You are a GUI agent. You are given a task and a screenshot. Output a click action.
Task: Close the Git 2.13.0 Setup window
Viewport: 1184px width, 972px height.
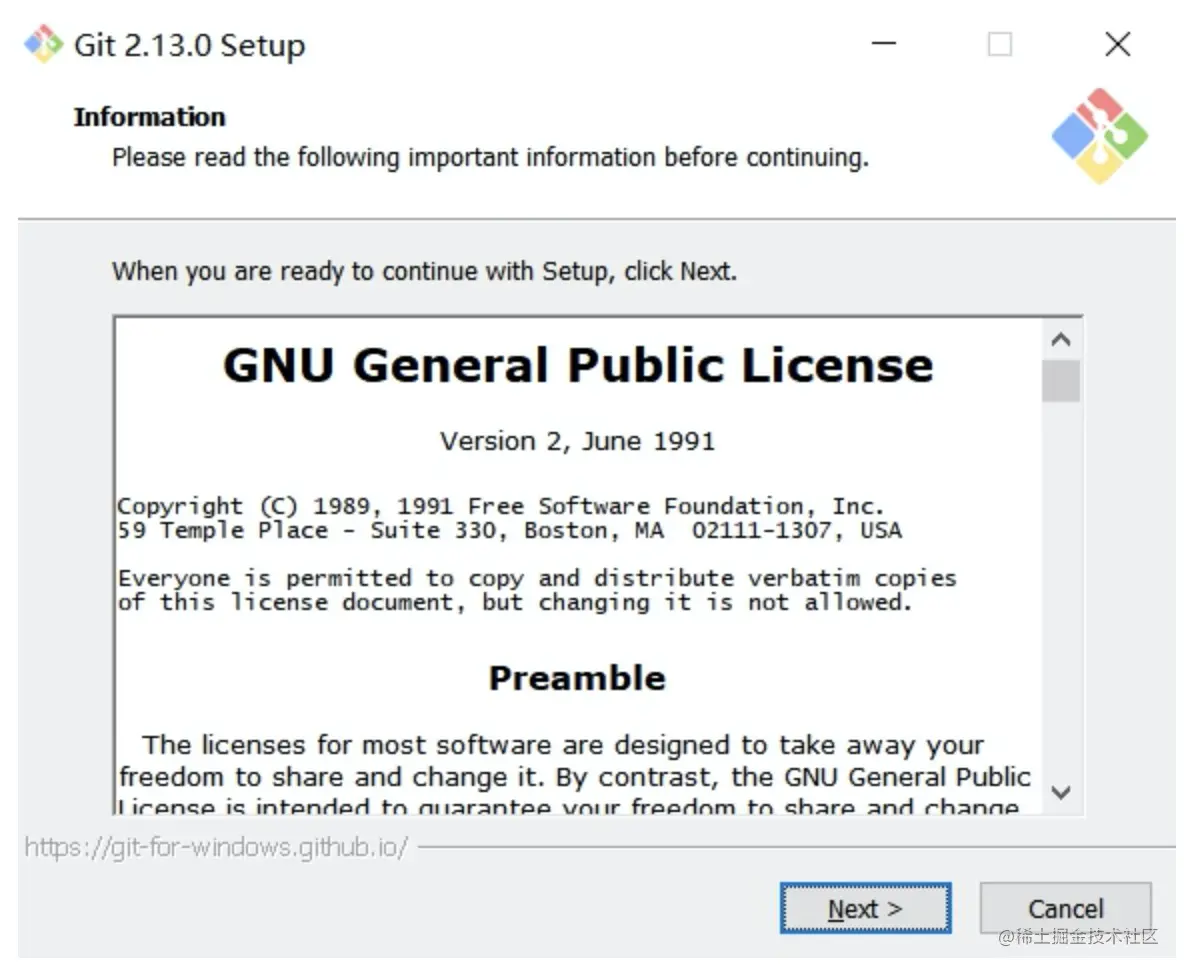tap(1118, 44)
